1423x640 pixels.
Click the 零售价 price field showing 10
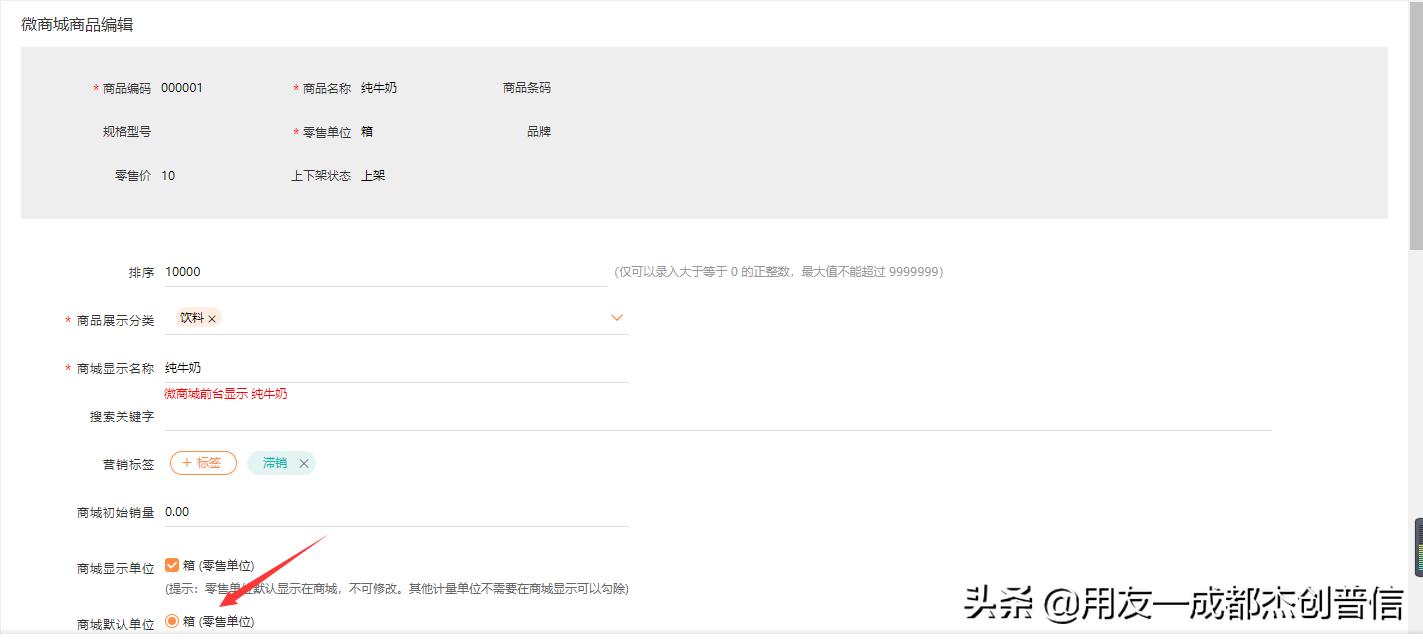pos(170,174)
